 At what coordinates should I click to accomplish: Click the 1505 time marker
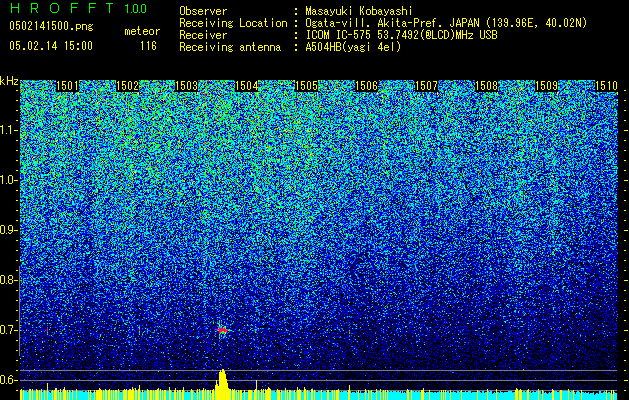[x=306, y=86]
